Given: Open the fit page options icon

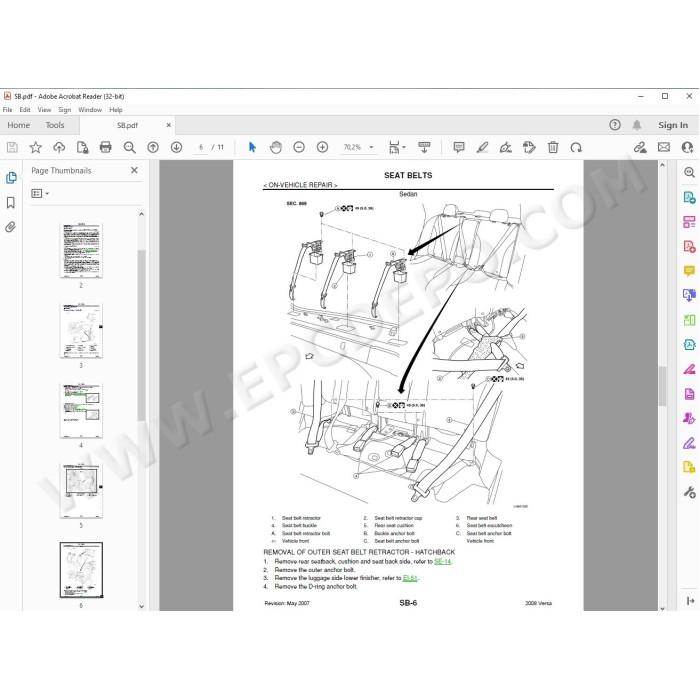Looking at the screenshot, I should (x=396, y=147).
